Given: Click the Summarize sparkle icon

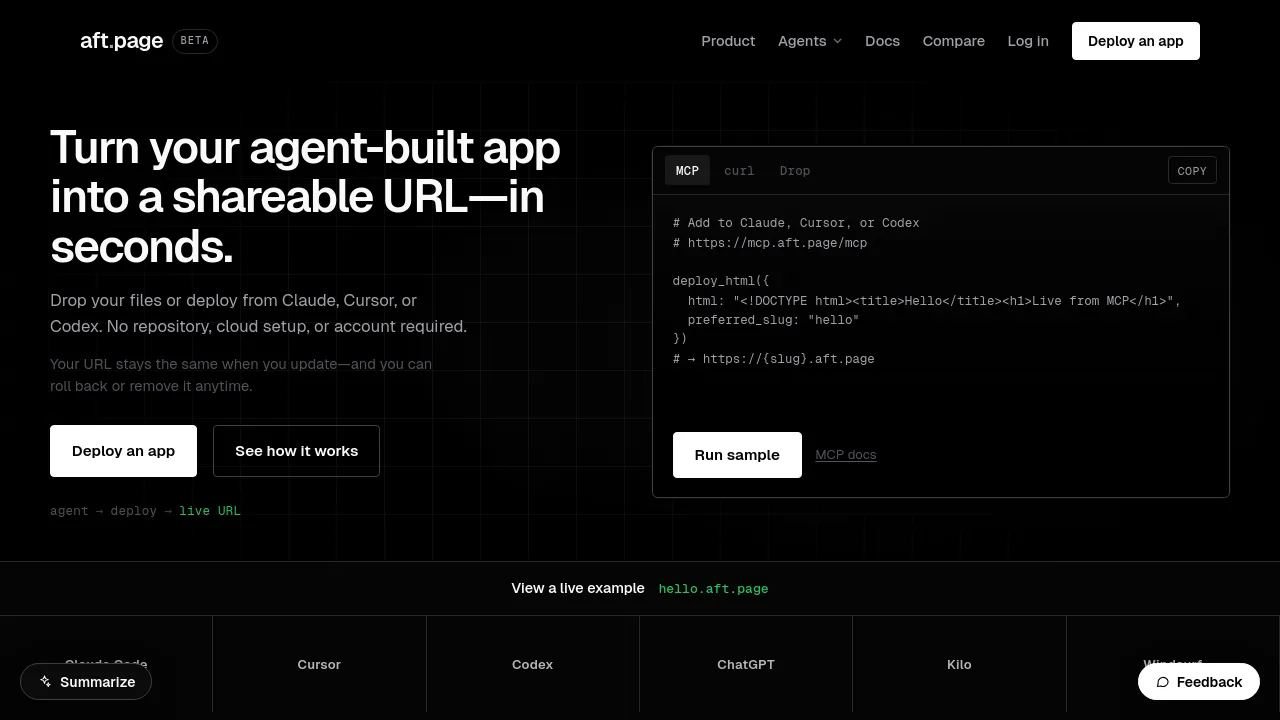Looking at the screenshot, I should click(x=45, y=682).
